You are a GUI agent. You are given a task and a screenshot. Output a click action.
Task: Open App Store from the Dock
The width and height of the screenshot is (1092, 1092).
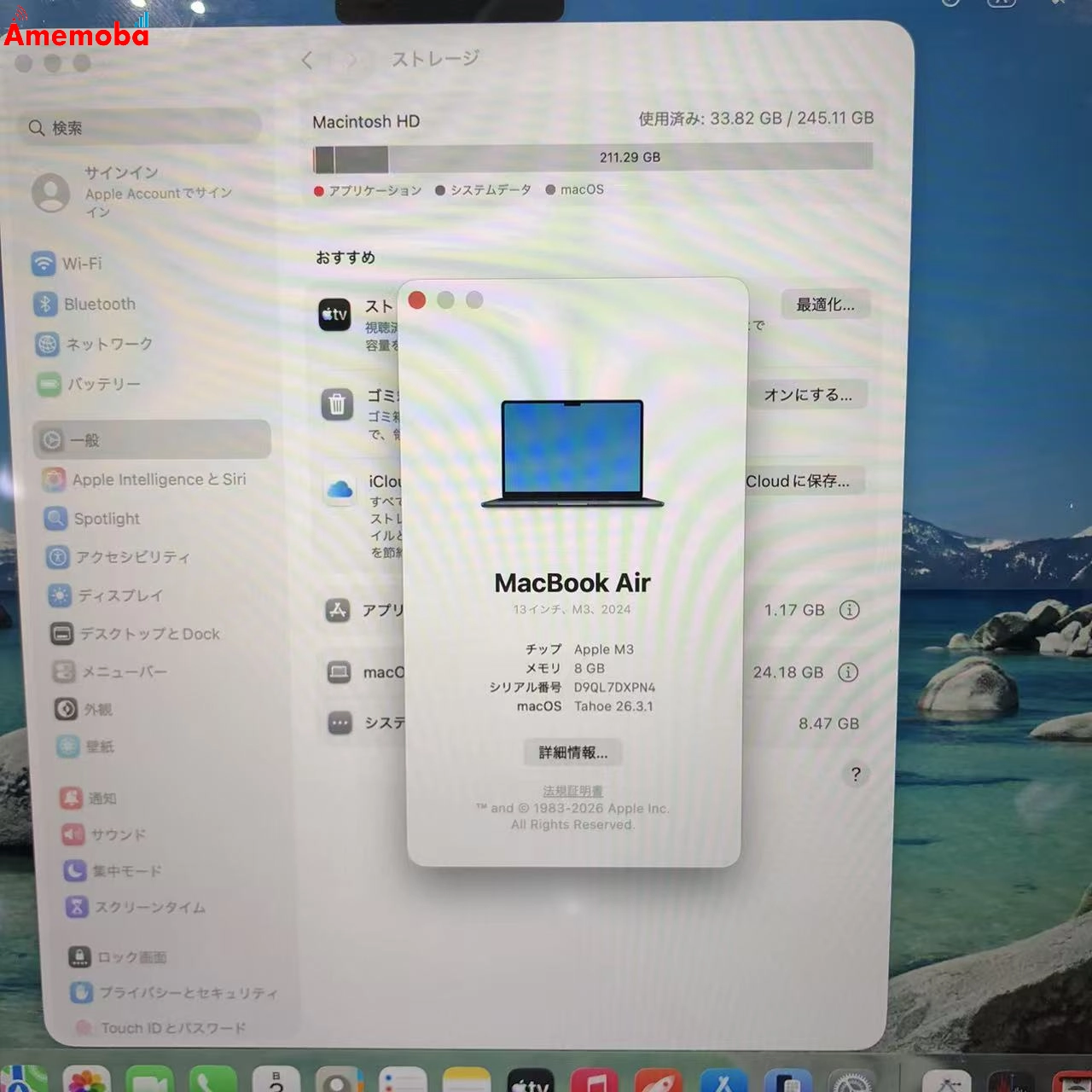point(723,1081)
